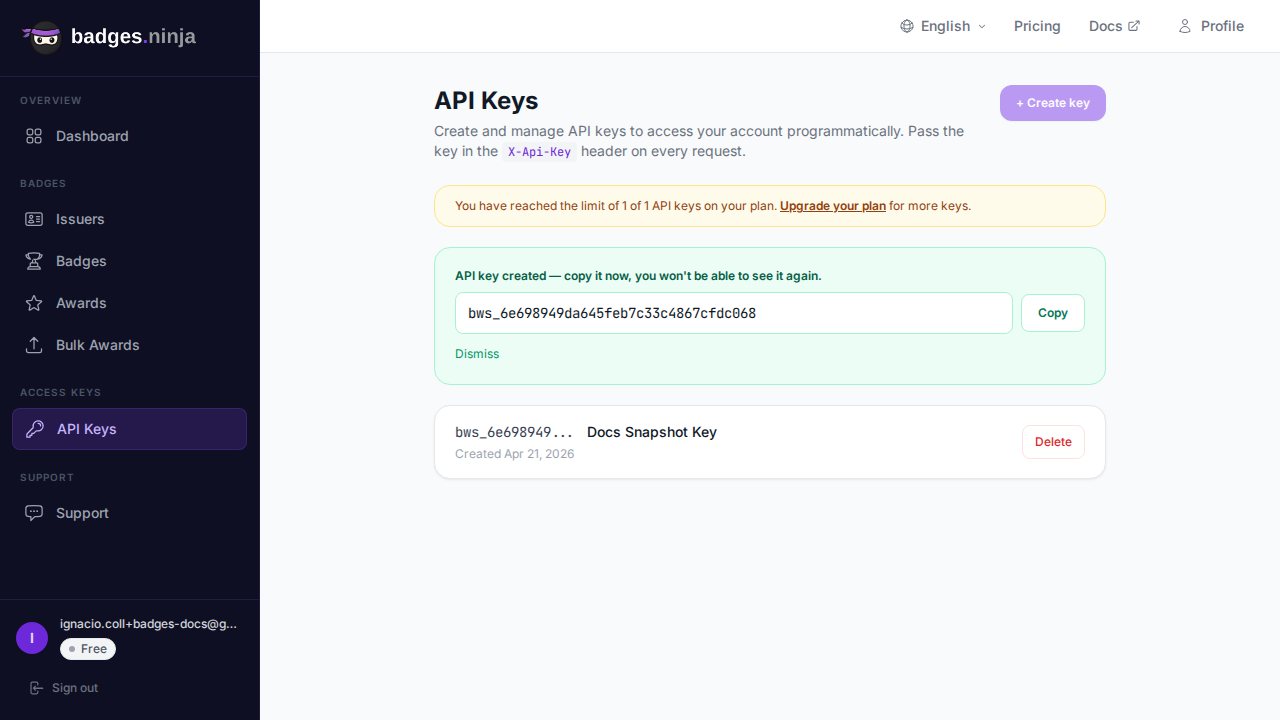This screenshot has width=1280, height=720.
Task: Open Bulk Awards via upload icon
Action: point(34,345)
